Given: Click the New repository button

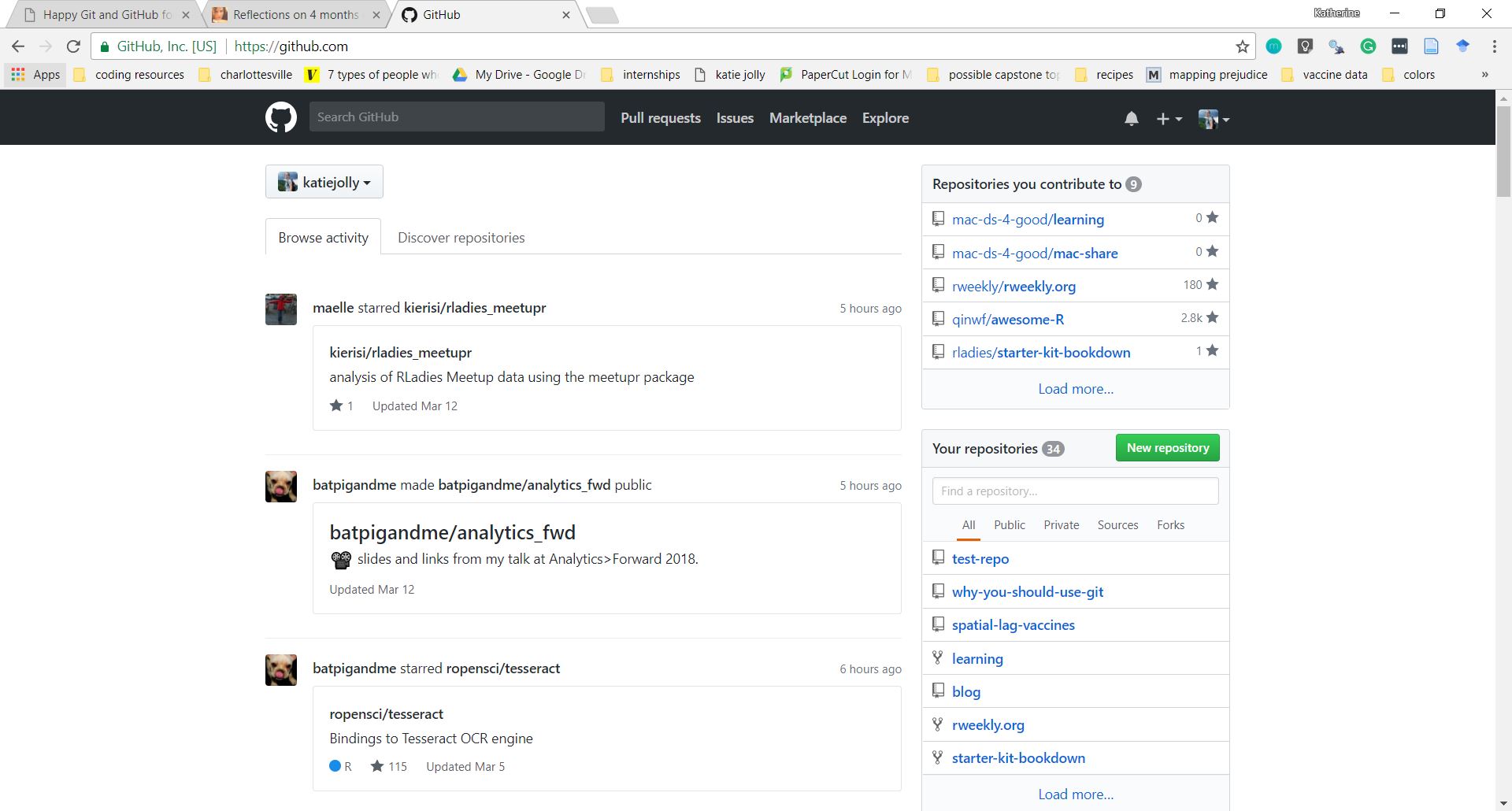Looking at the screenshot, I should point(1168,447).
